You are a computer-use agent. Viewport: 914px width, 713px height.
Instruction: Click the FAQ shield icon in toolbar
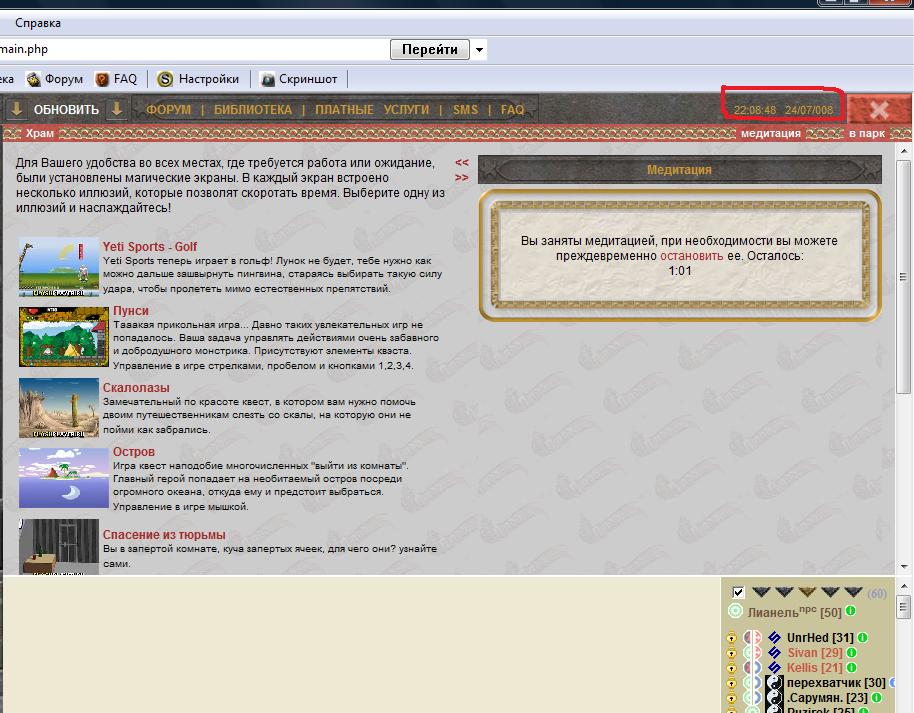click(103, 79)
